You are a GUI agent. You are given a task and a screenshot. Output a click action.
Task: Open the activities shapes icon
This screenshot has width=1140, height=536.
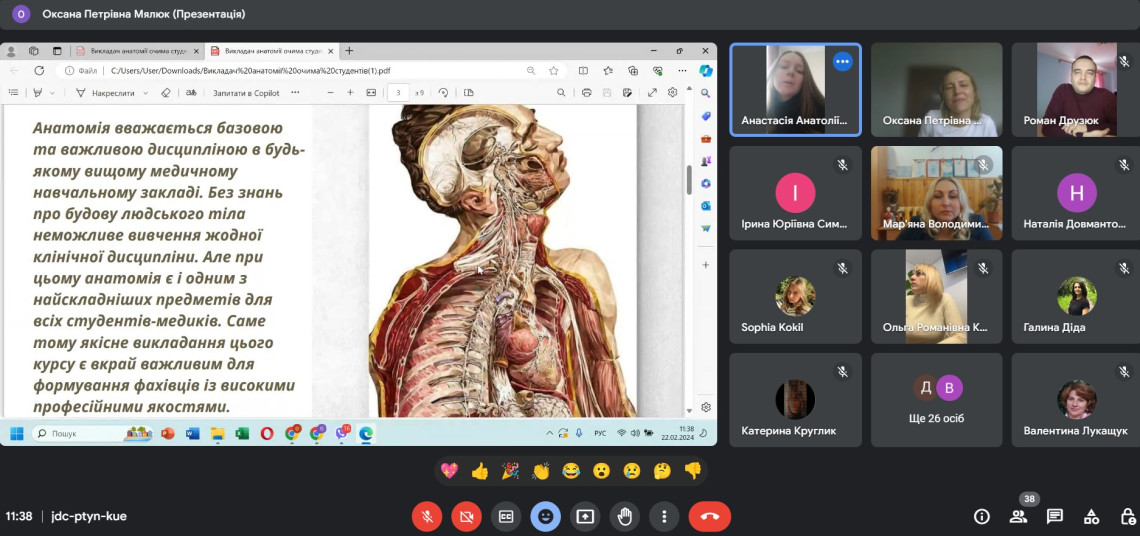pos(1091,516)
